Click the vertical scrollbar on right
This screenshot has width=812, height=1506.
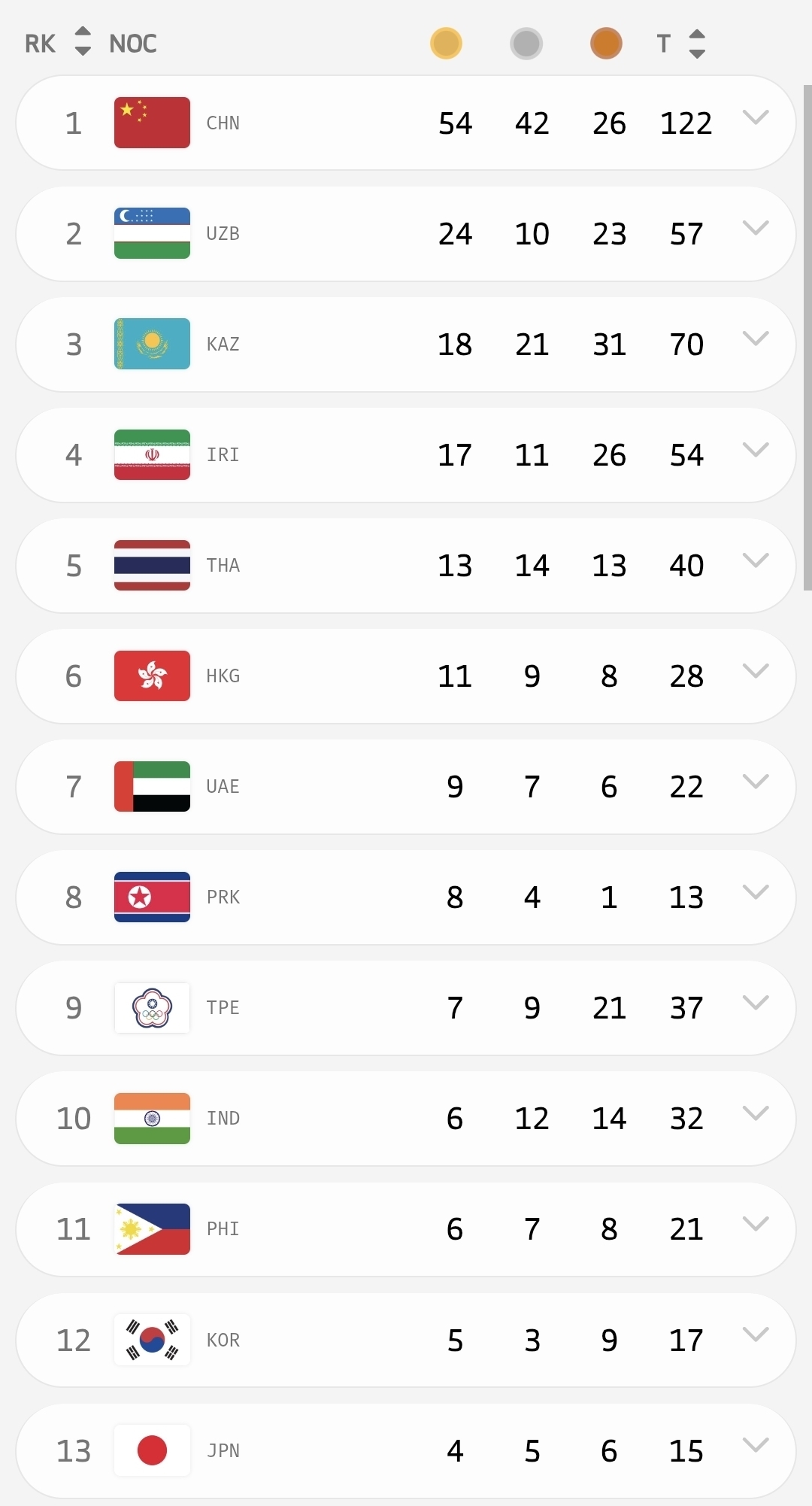807,339
